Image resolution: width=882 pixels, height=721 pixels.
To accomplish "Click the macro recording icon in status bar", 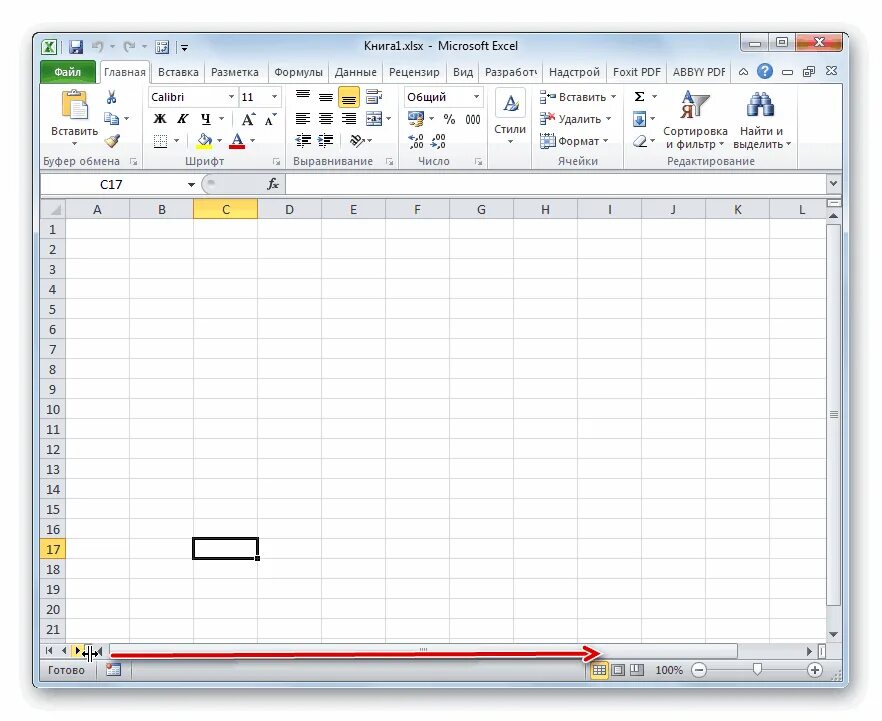I will 113,670.
